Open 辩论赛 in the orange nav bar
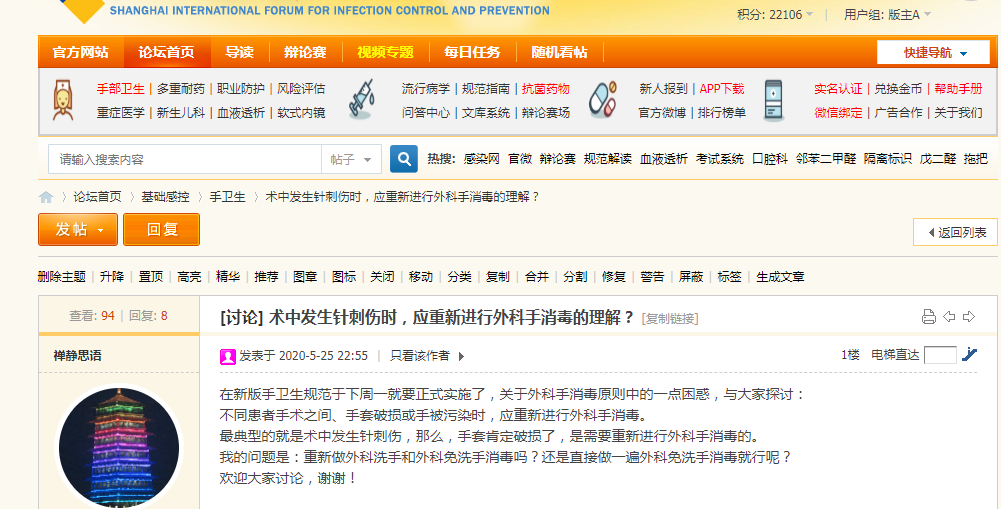1001x509 pixels. 305,52
